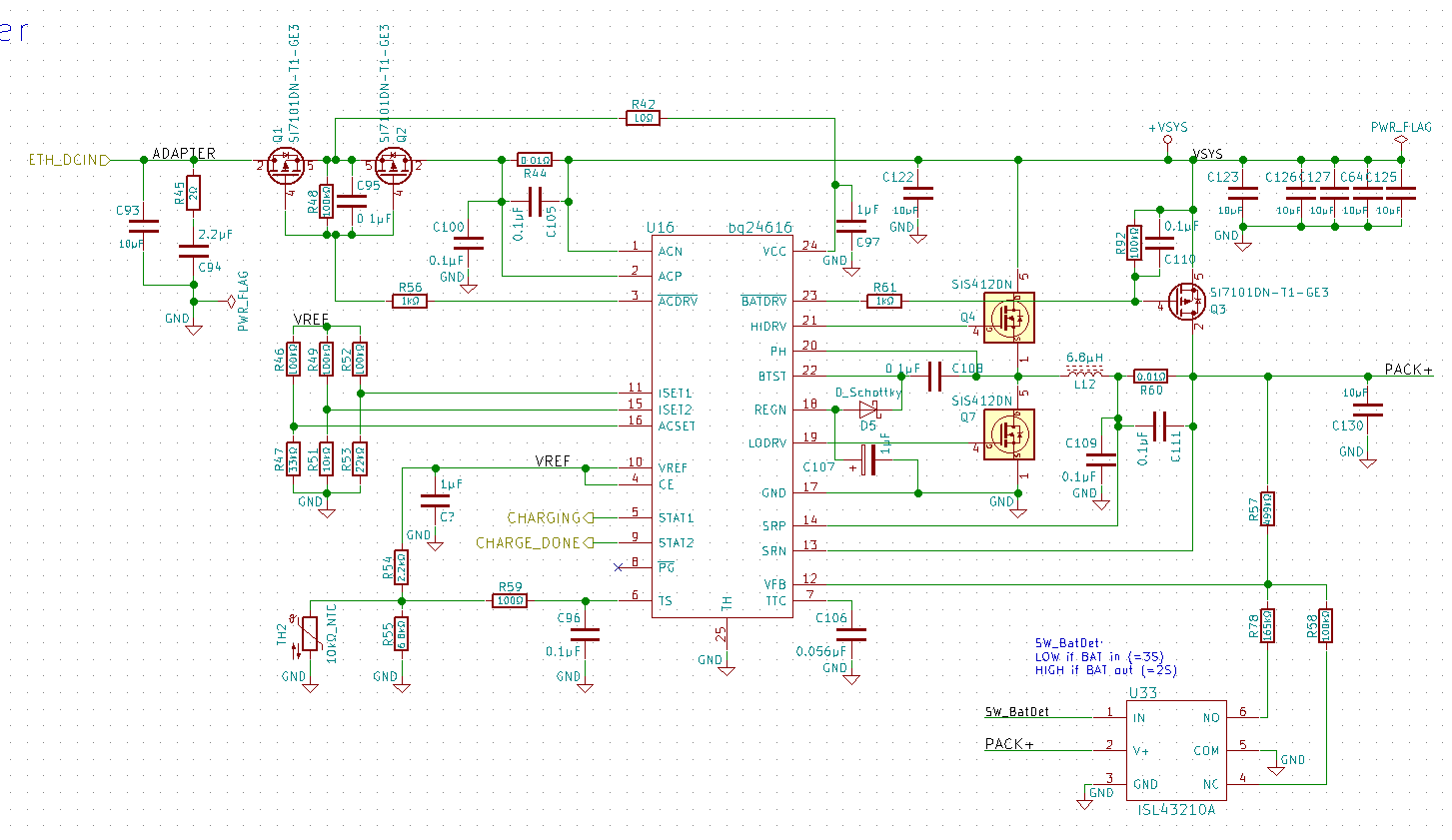Click the Q3 SI7101DN transistor symbol
The image size is (1452, 840).
(x=1187, y=301)
